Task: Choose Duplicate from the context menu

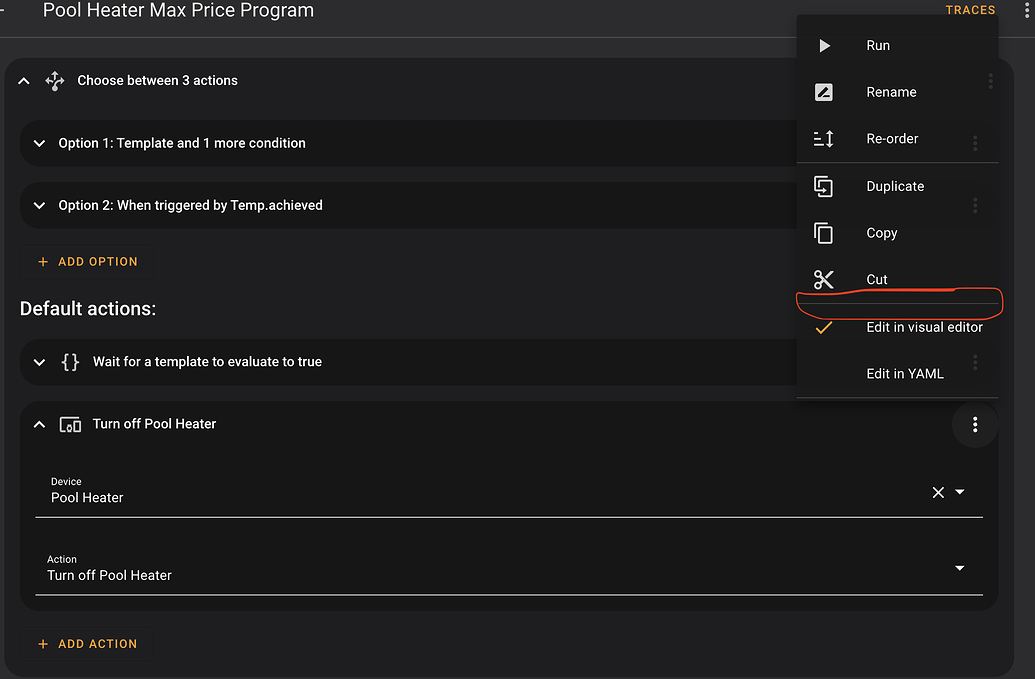Action: (x=894, y=186)
